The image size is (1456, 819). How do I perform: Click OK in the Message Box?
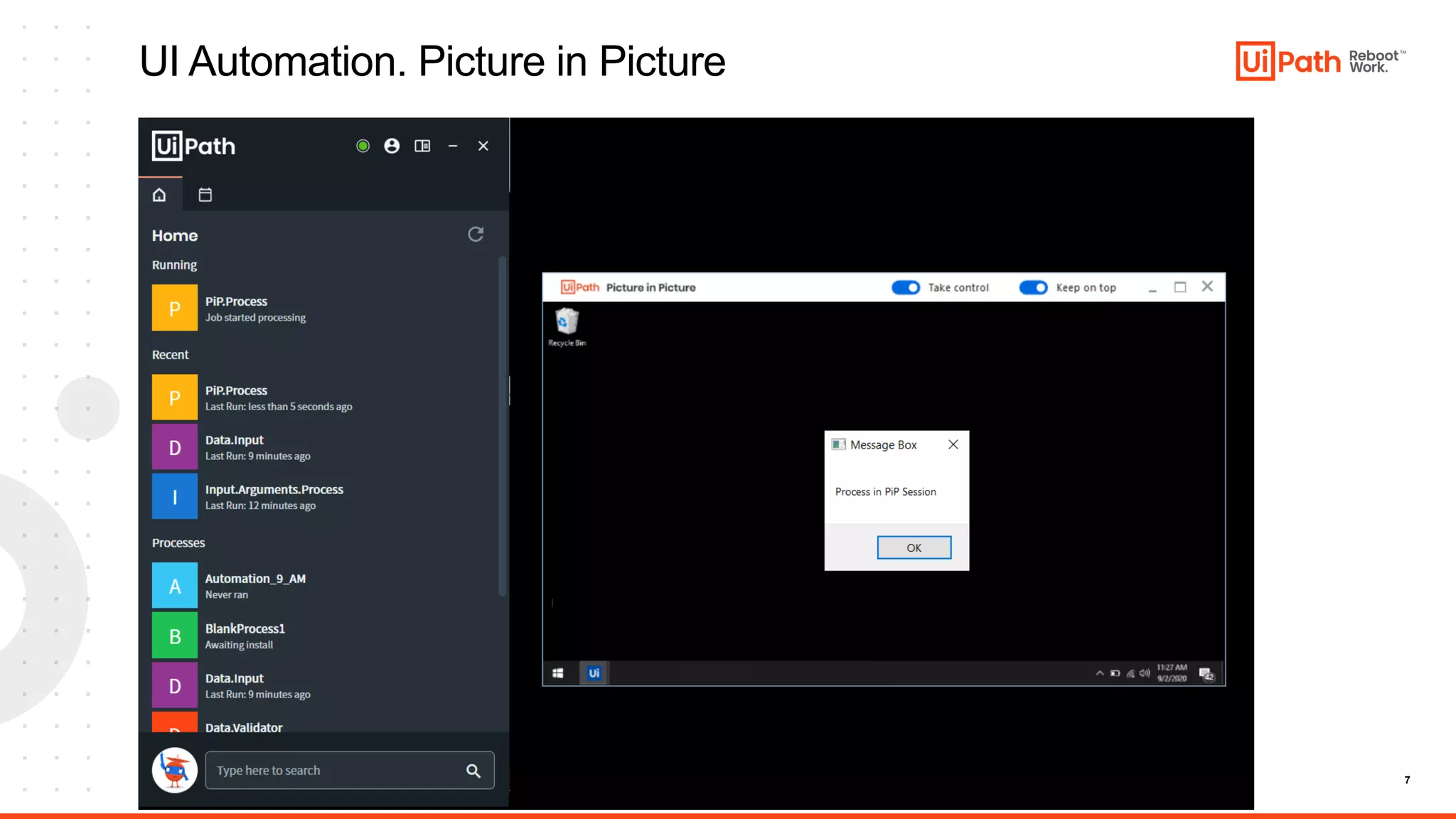(x=914, y=547)
